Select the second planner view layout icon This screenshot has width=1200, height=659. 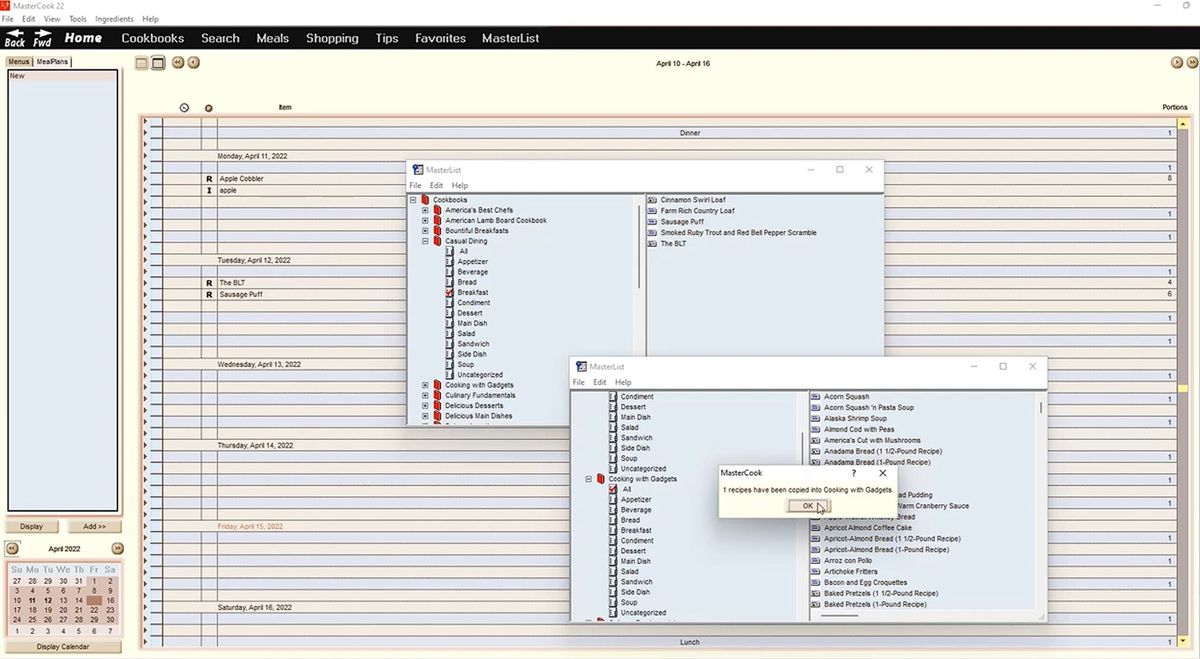(x=158, y=63)
